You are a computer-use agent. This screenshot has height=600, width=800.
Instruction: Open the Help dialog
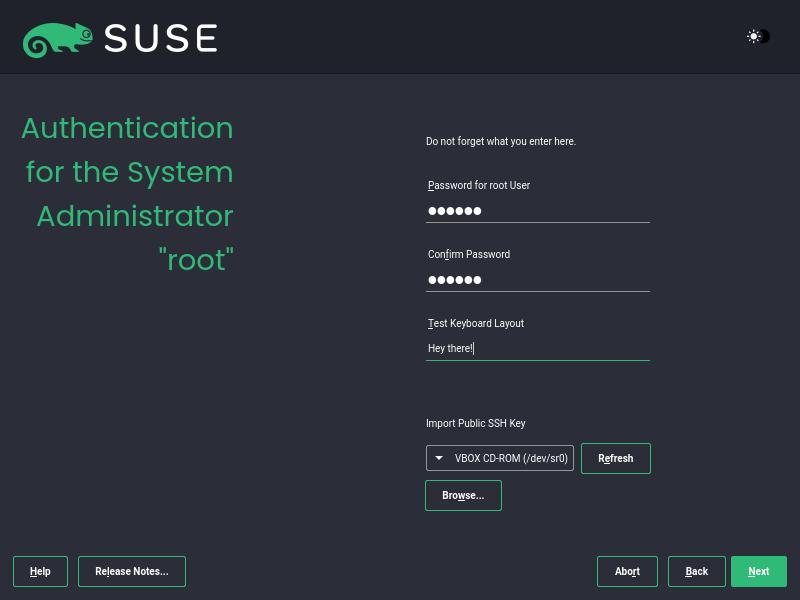tap(40, 571)
